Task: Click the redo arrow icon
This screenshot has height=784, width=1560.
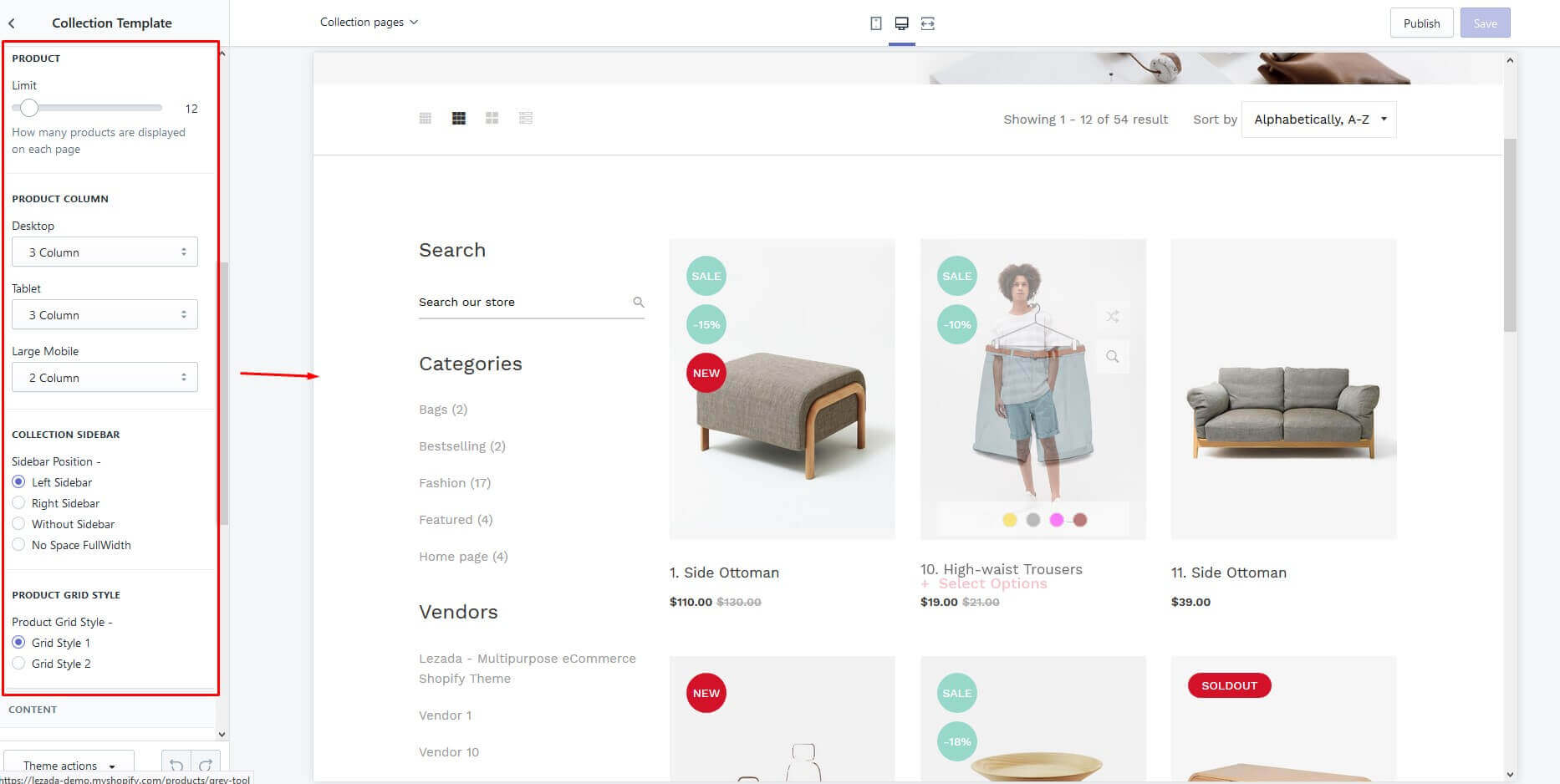Action: [206, 765]
